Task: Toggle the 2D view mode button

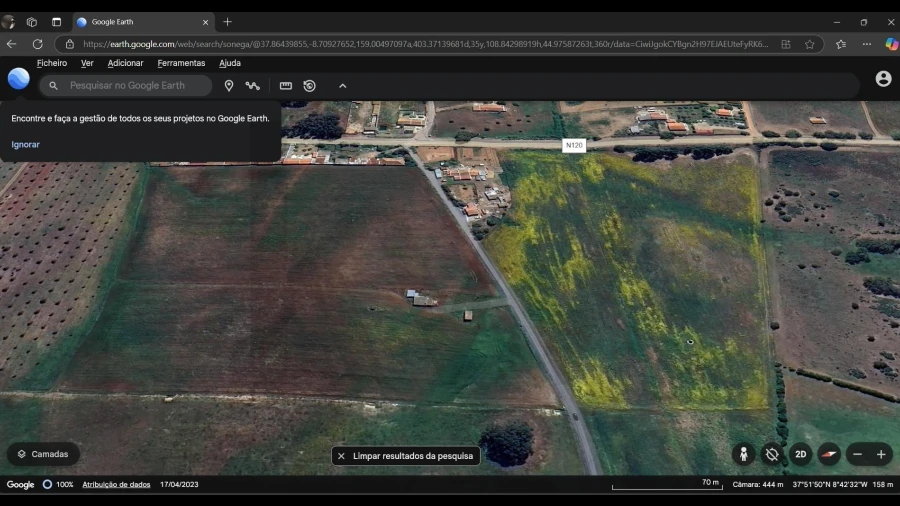Action: 800,454
